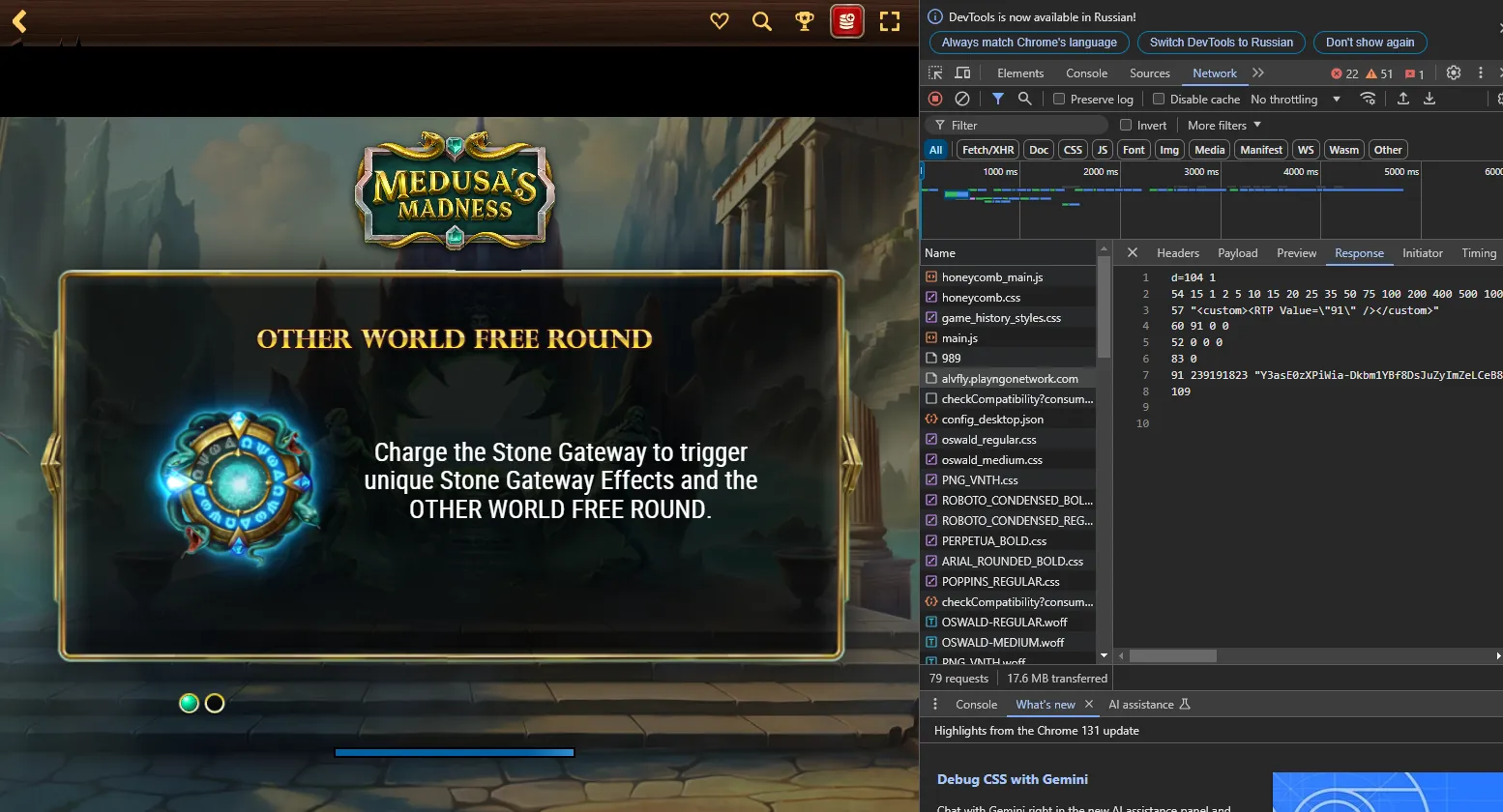Viewport: 1503px width, 812px height.
Task: Show the 1 issue counter
Action: pos(1415,73)
